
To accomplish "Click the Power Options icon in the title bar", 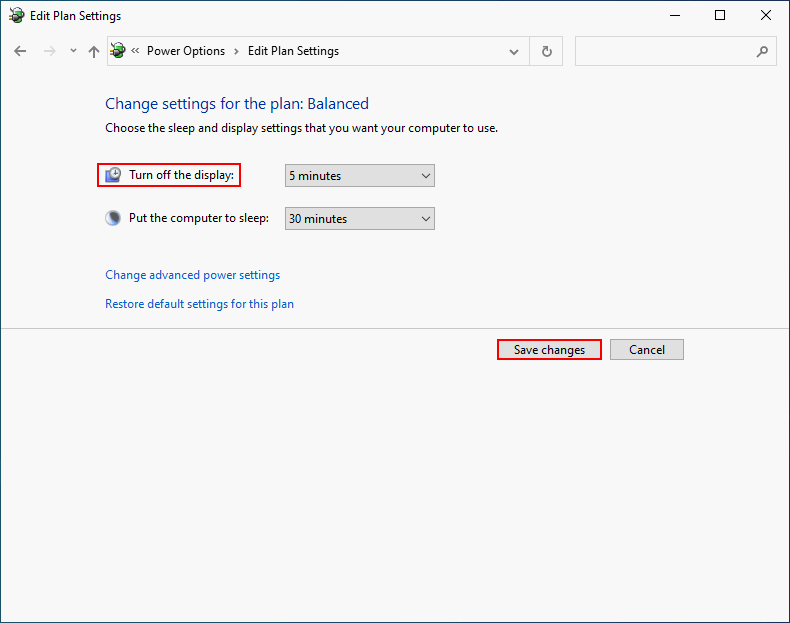I will (16, 16).
